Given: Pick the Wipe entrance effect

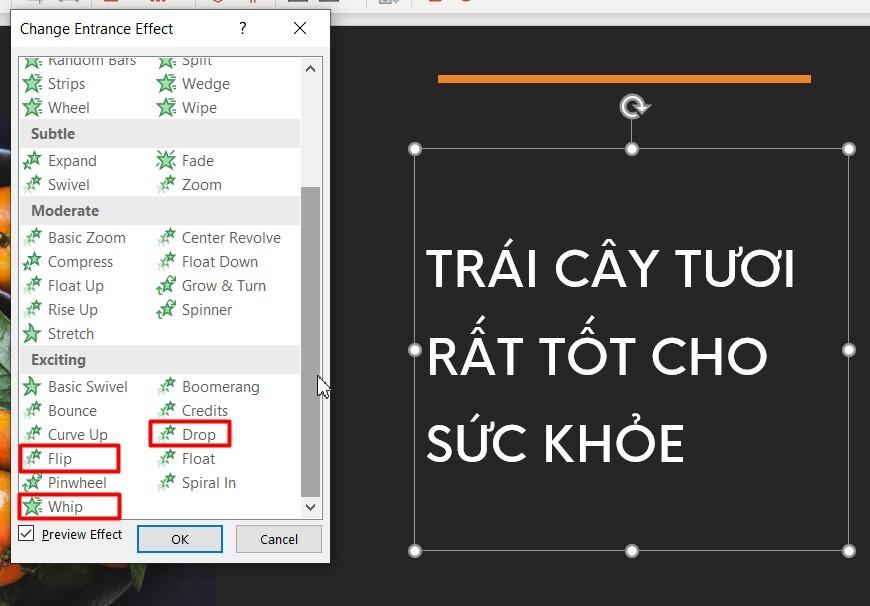Looking at the screenshot, I should tap(197, 107).
